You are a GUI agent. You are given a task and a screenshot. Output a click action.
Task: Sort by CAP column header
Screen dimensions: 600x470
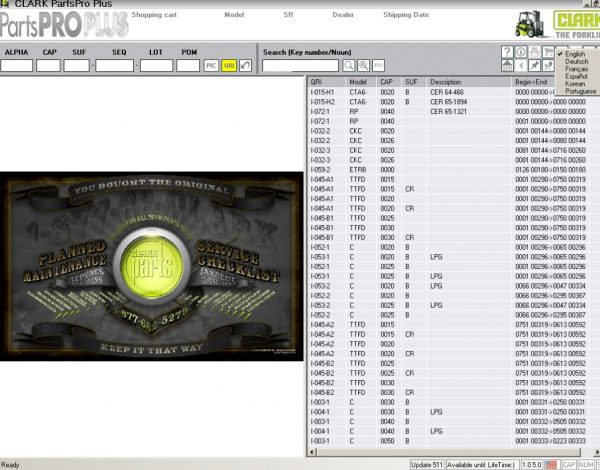(389, 82)
